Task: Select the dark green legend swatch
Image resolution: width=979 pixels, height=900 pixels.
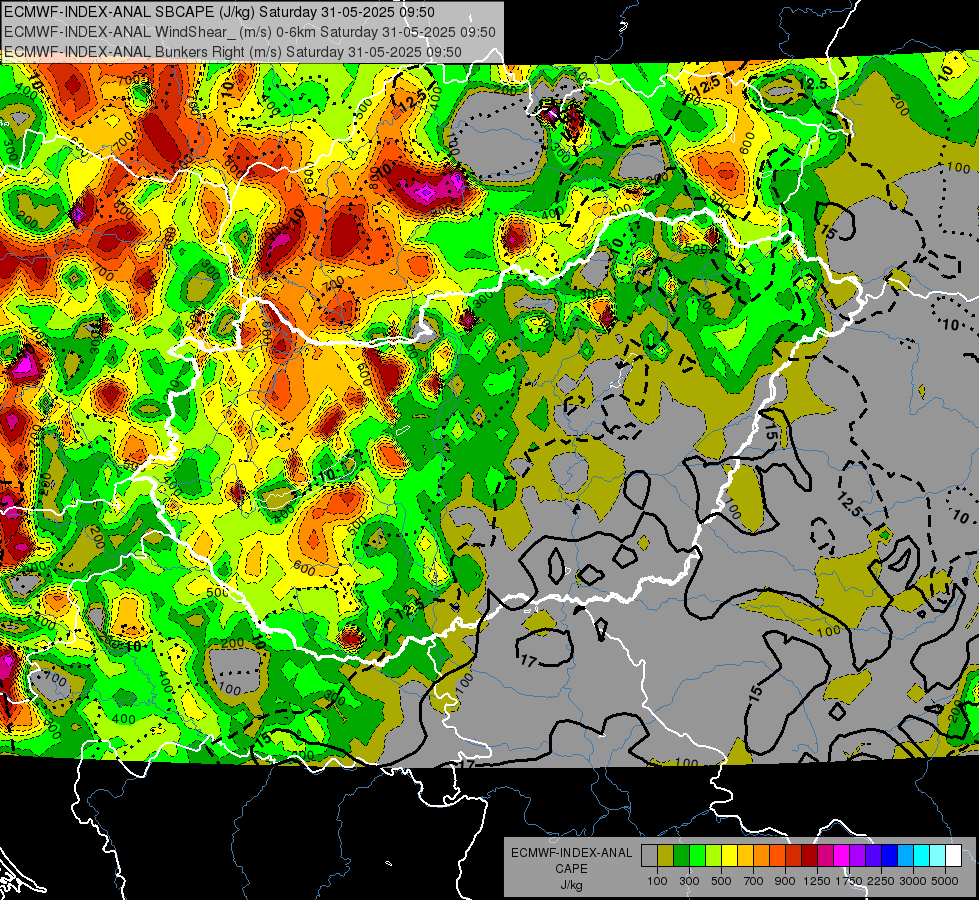Action: click(681, 856)
